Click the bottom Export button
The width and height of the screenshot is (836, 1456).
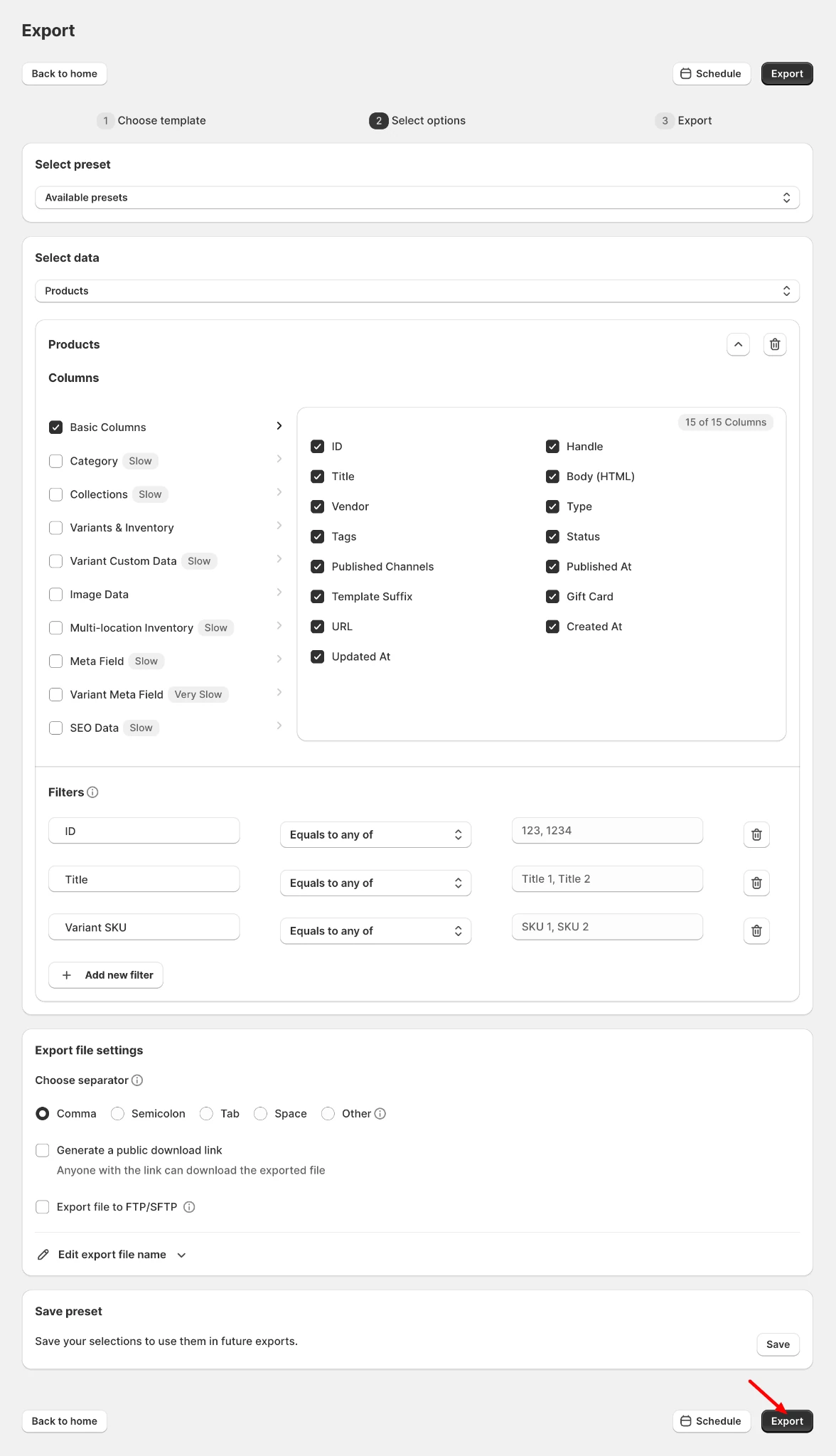787,1421
